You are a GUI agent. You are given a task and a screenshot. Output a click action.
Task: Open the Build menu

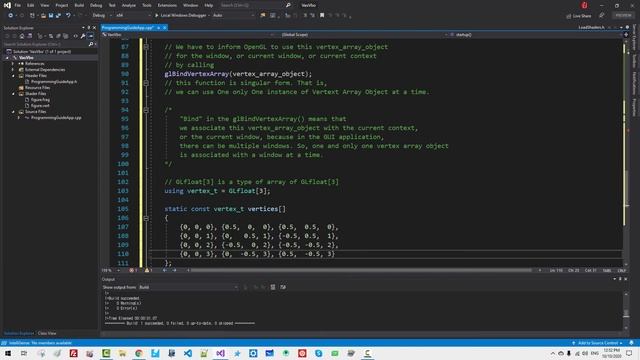tap(79, 5)
